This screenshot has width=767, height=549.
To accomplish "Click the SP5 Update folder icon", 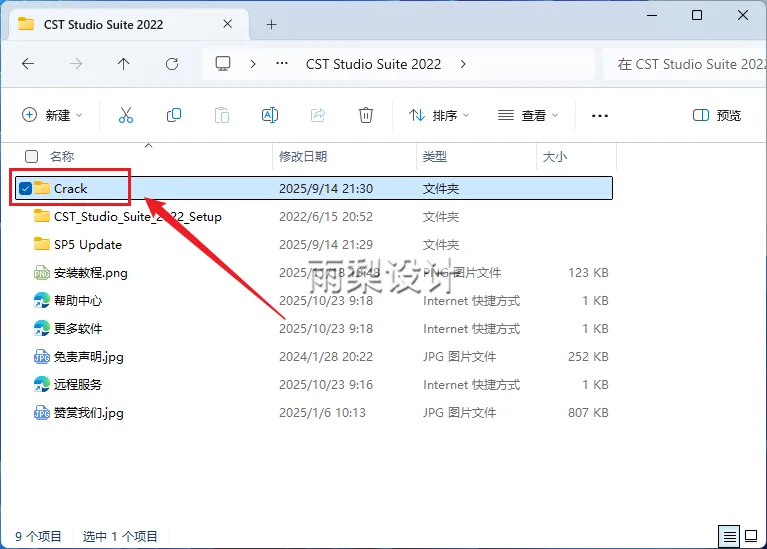I will 42,244.
